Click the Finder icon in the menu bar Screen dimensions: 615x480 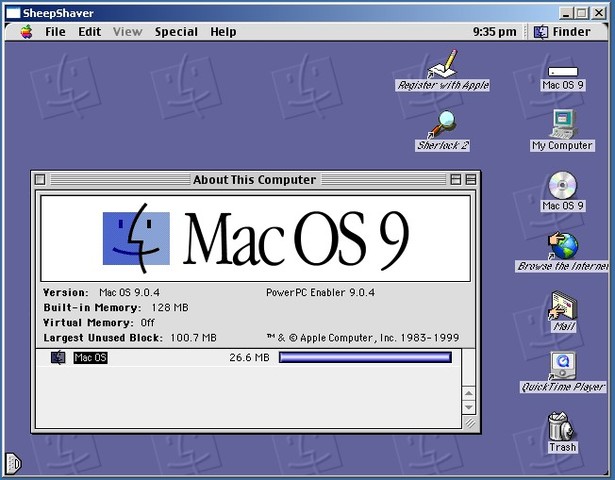(541, 32)
